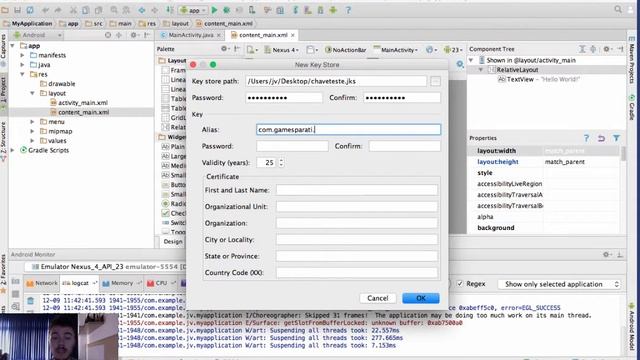Browse key store path ellipsis button
Viewport: 640px width, 360px height.
435,81
